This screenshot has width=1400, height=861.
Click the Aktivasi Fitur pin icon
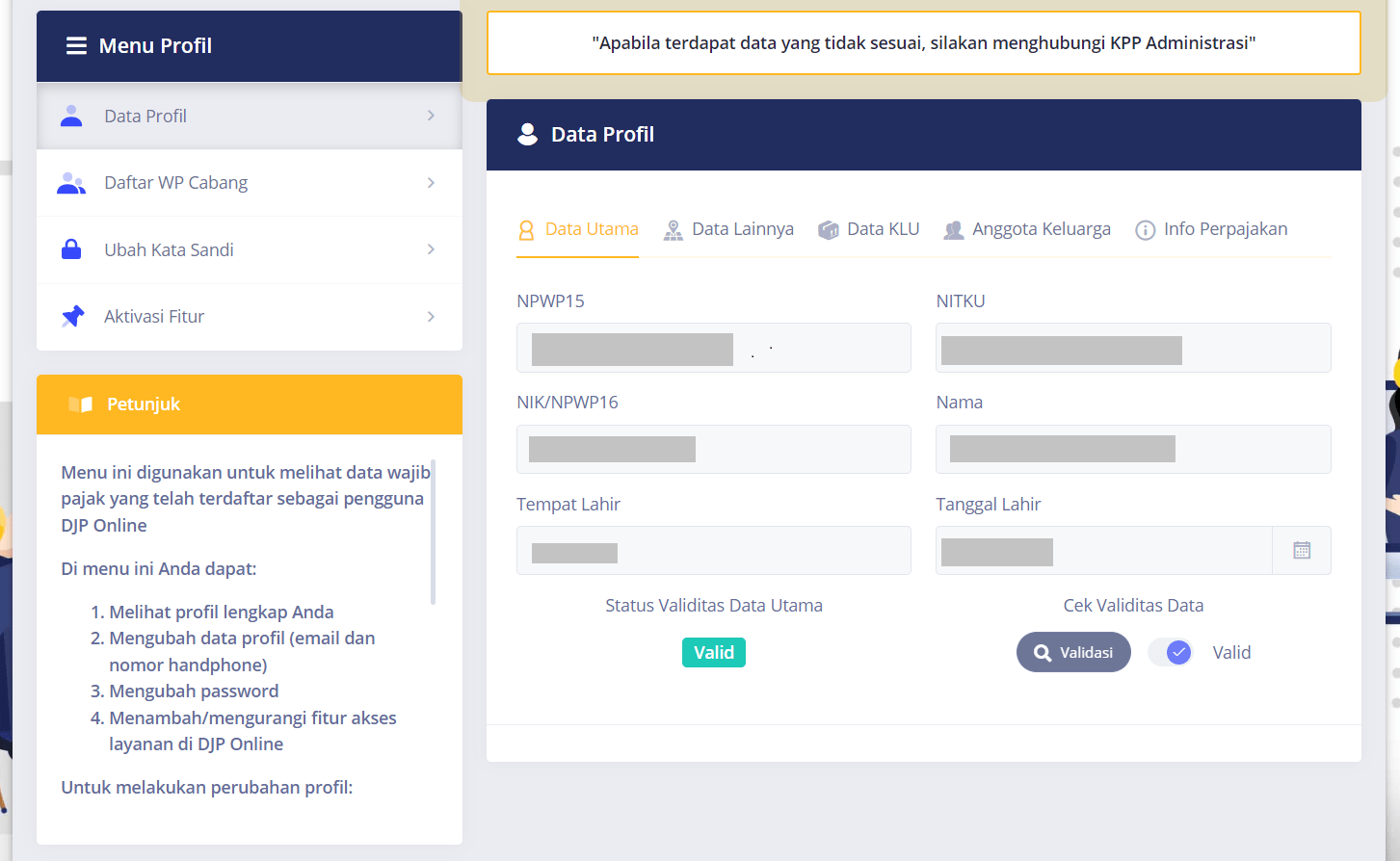coord(72,316)
